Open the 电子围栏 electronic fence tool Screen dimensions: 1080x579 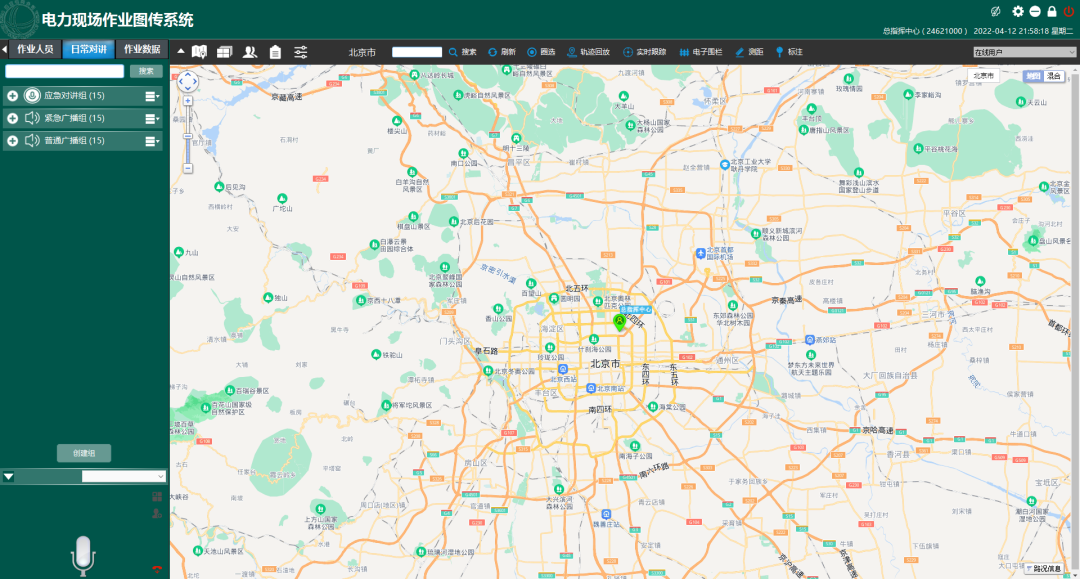tap(701, 52)
